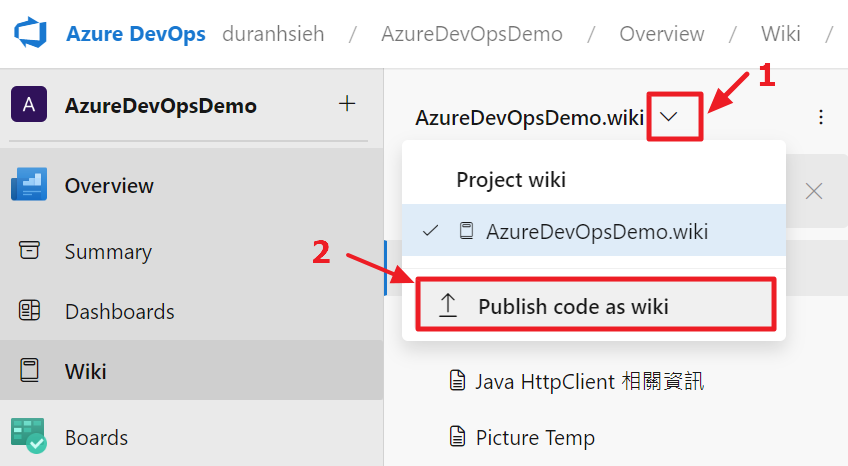848x466 pixels.
Task: Go to AzureDevOpsDemo breadcrumb link
Action: 472,34
